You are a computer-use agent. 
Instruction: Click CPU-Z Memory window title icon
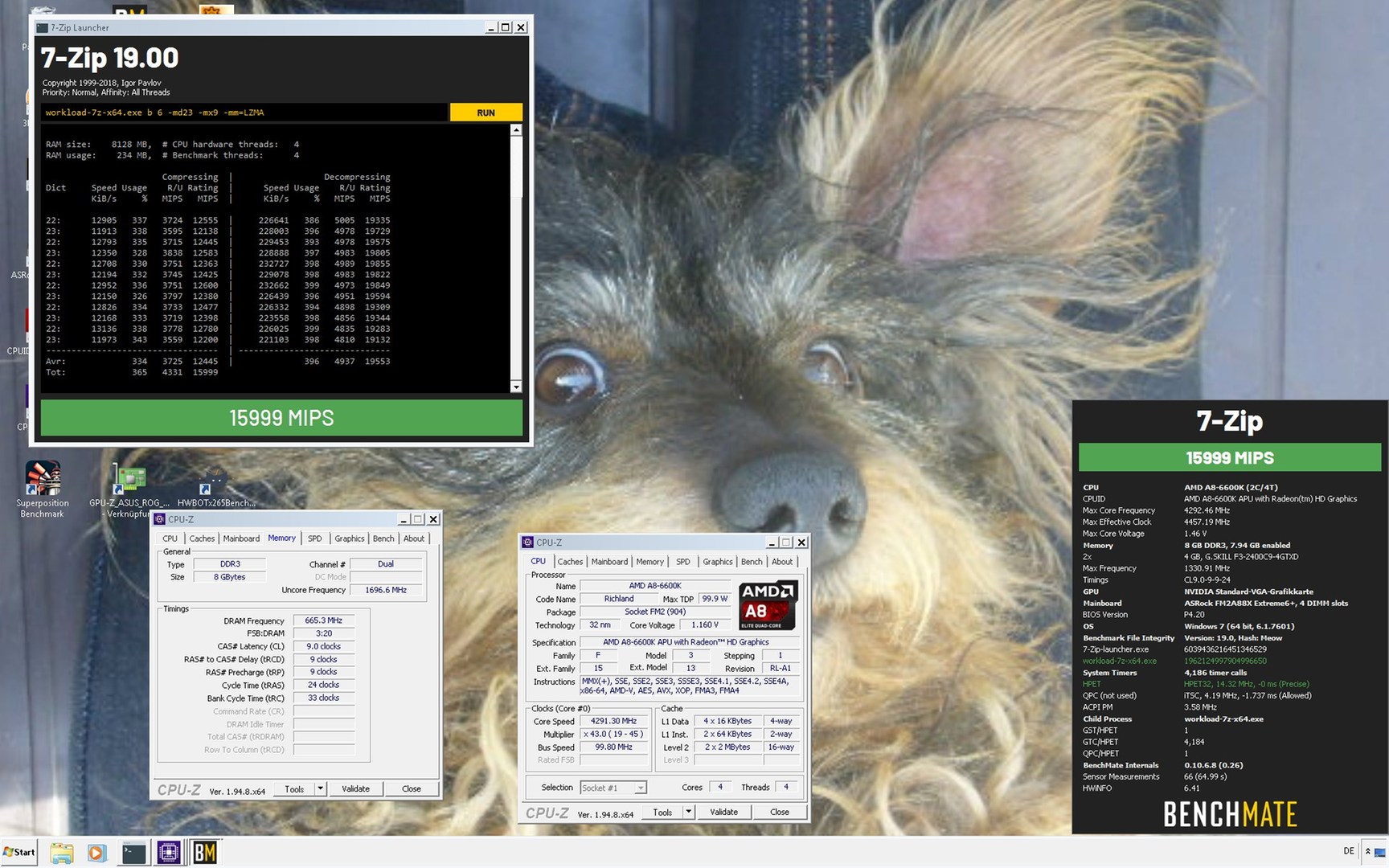(x=160, y=519)
